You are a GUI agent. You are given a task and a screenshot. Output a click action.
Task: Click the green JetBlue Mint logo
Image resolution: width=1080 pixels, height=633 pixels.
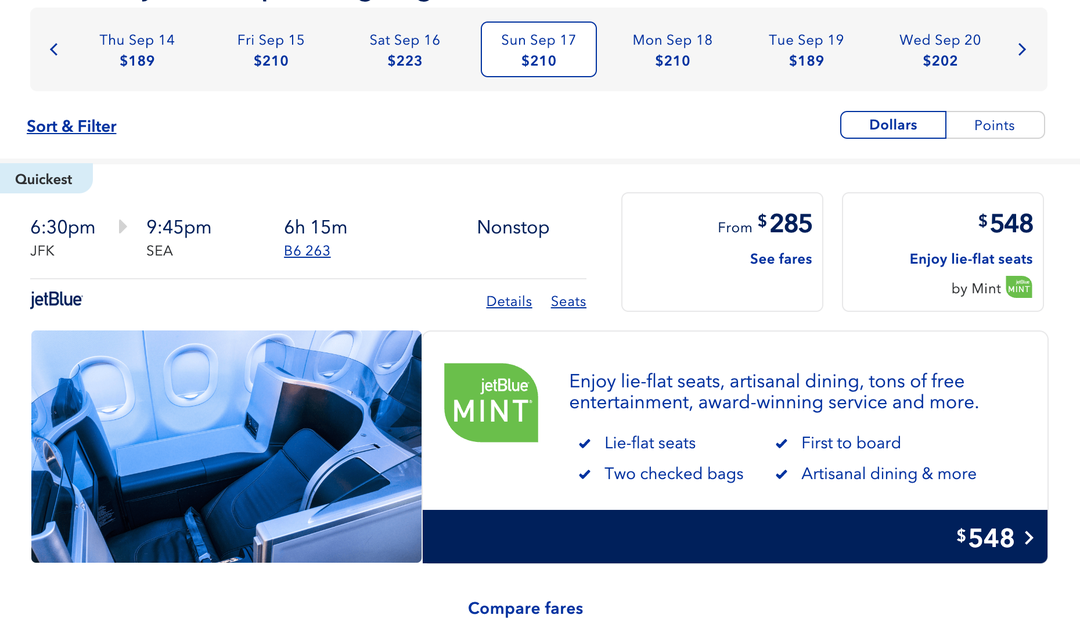point(490,402)
